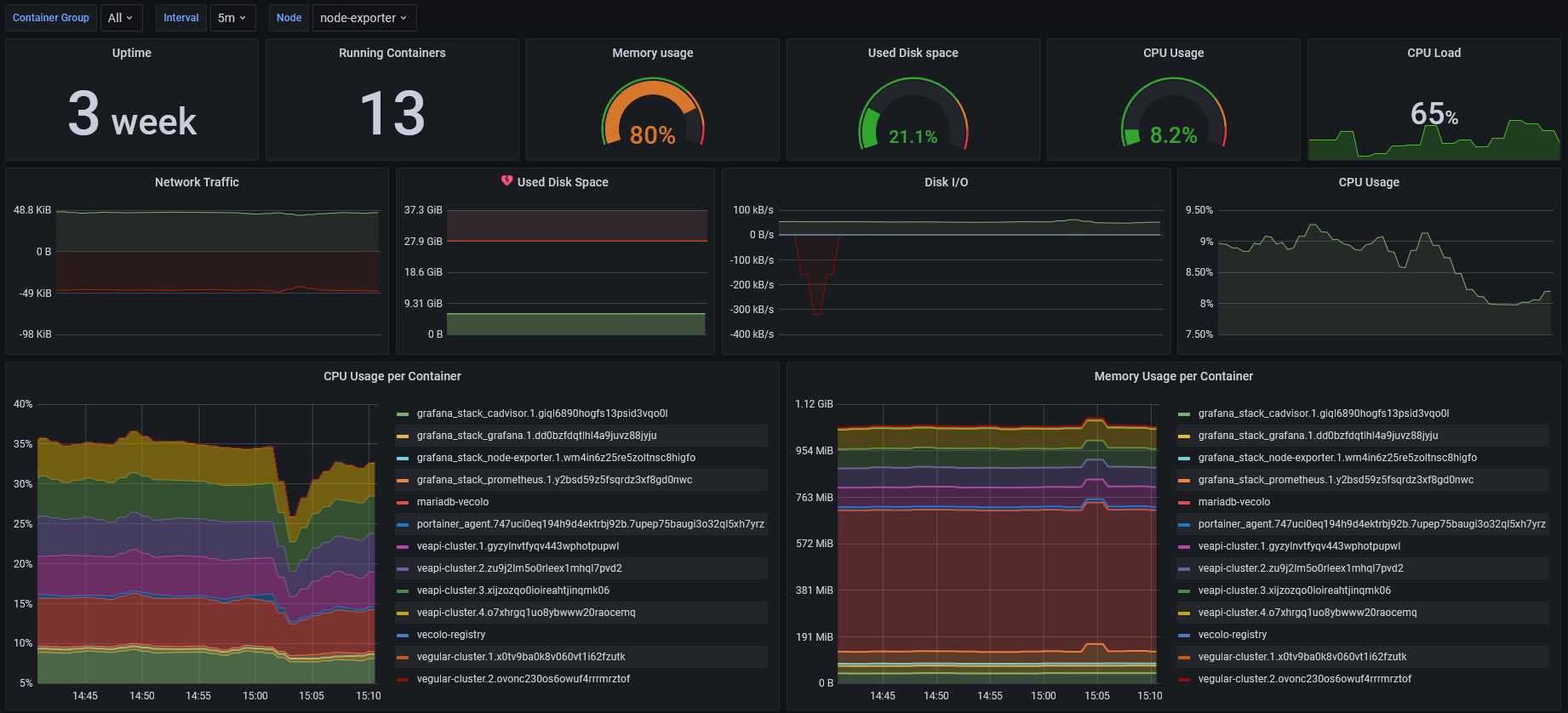Image resolution: width=1568 pixels, height=713 pixels.
Task: Click the broken heart alert icon on Used Disk Space
Action: pos(507,181)
